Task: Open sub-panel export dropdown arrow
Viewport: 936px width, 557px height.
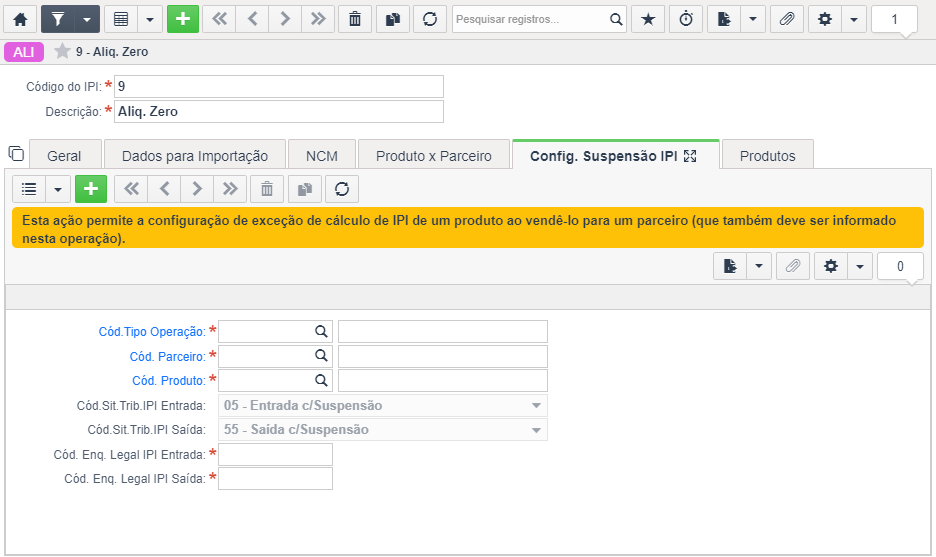Action: (x=759, y=266)
